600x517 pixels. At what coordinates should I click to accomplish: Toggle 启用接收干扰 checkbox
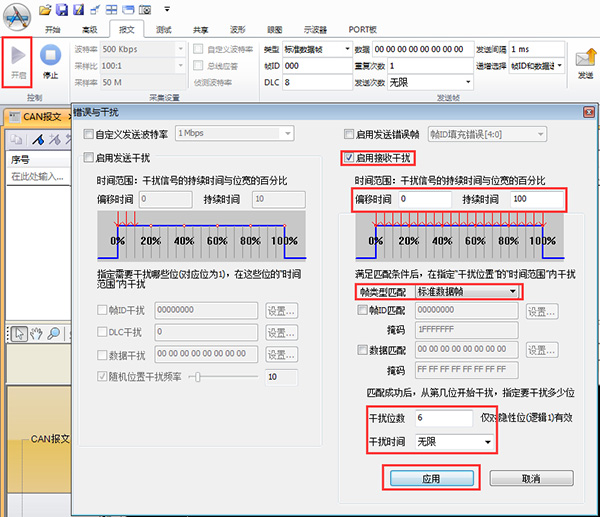click(x=348, y=158)
